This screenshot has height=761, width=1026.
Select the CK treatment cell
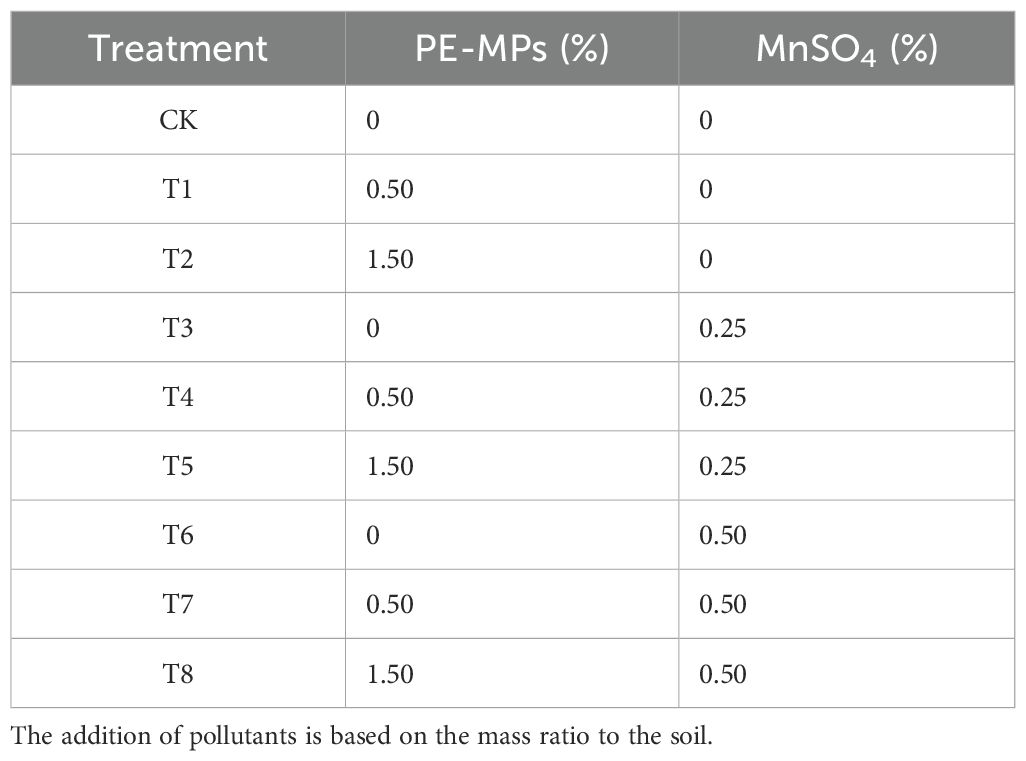point(178,120)
